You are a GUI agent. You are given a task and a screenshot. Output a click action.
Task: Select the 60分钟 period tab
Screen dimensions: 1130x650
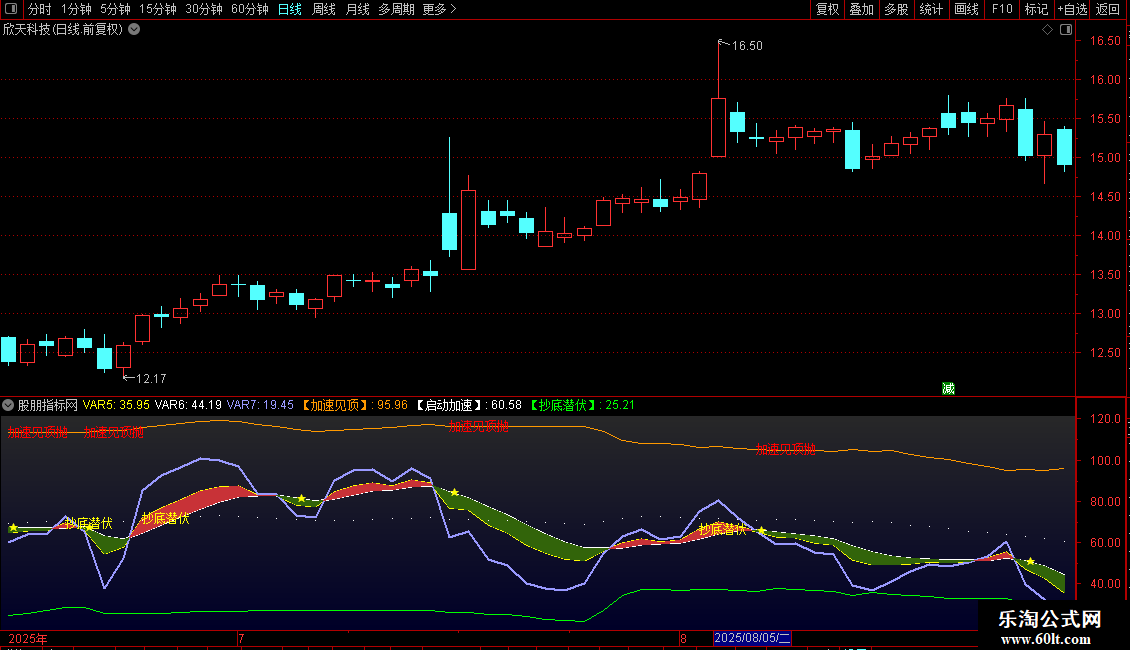tap(249, 9)
